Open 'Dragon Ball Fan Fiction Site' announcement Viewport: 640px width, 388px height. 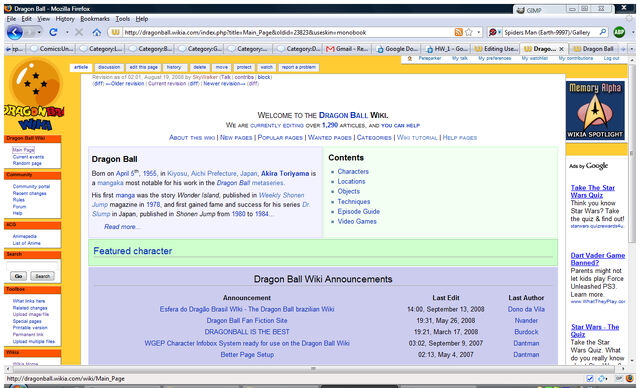tap(247, 321)
